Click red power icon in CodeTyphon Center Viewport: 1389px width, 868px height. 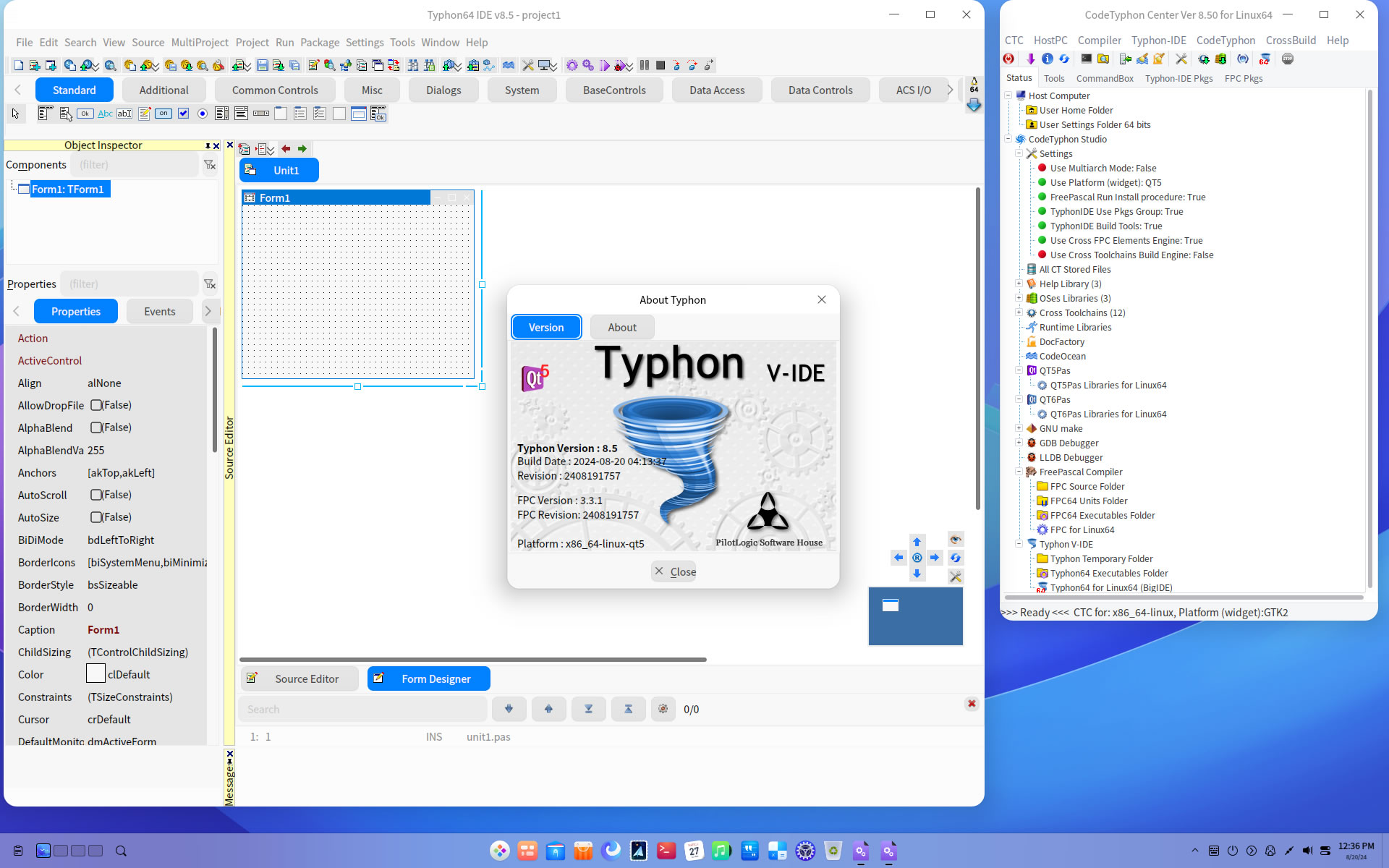[x=1009, y=59]
